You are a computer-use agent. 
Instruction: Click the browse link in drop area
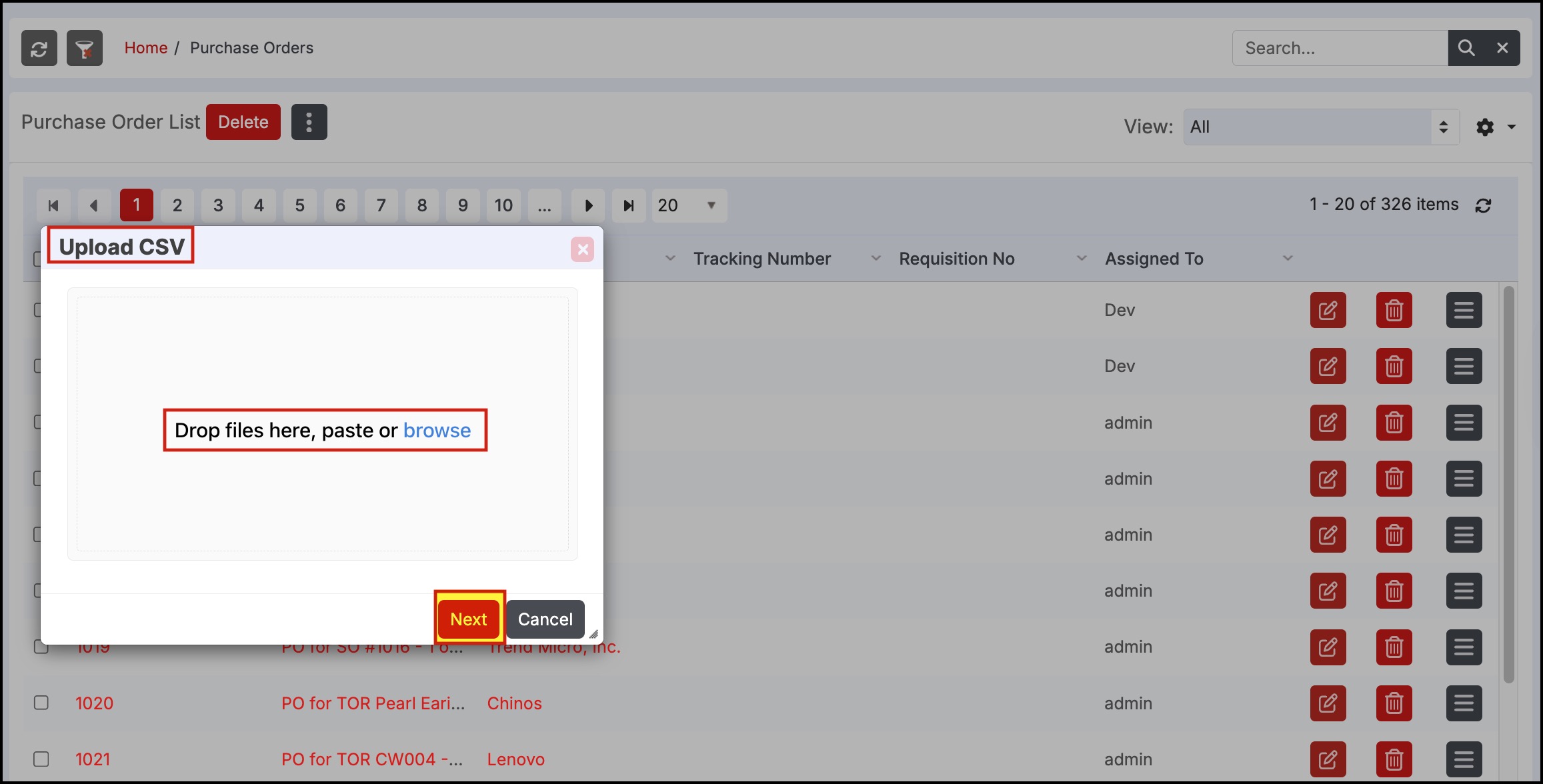(437, 431)
